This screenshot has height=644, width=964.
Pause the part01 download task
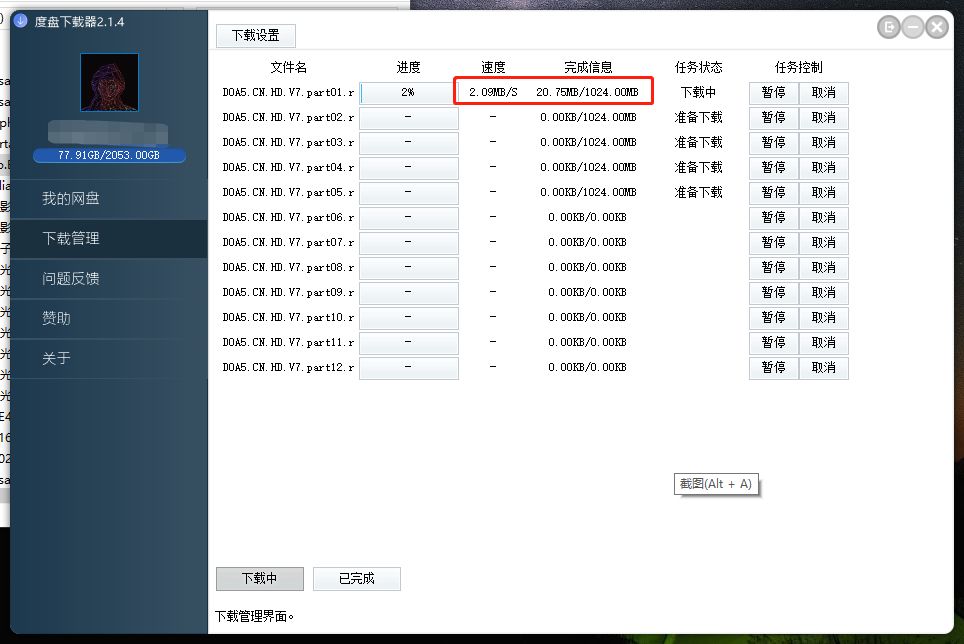point(773,92)
